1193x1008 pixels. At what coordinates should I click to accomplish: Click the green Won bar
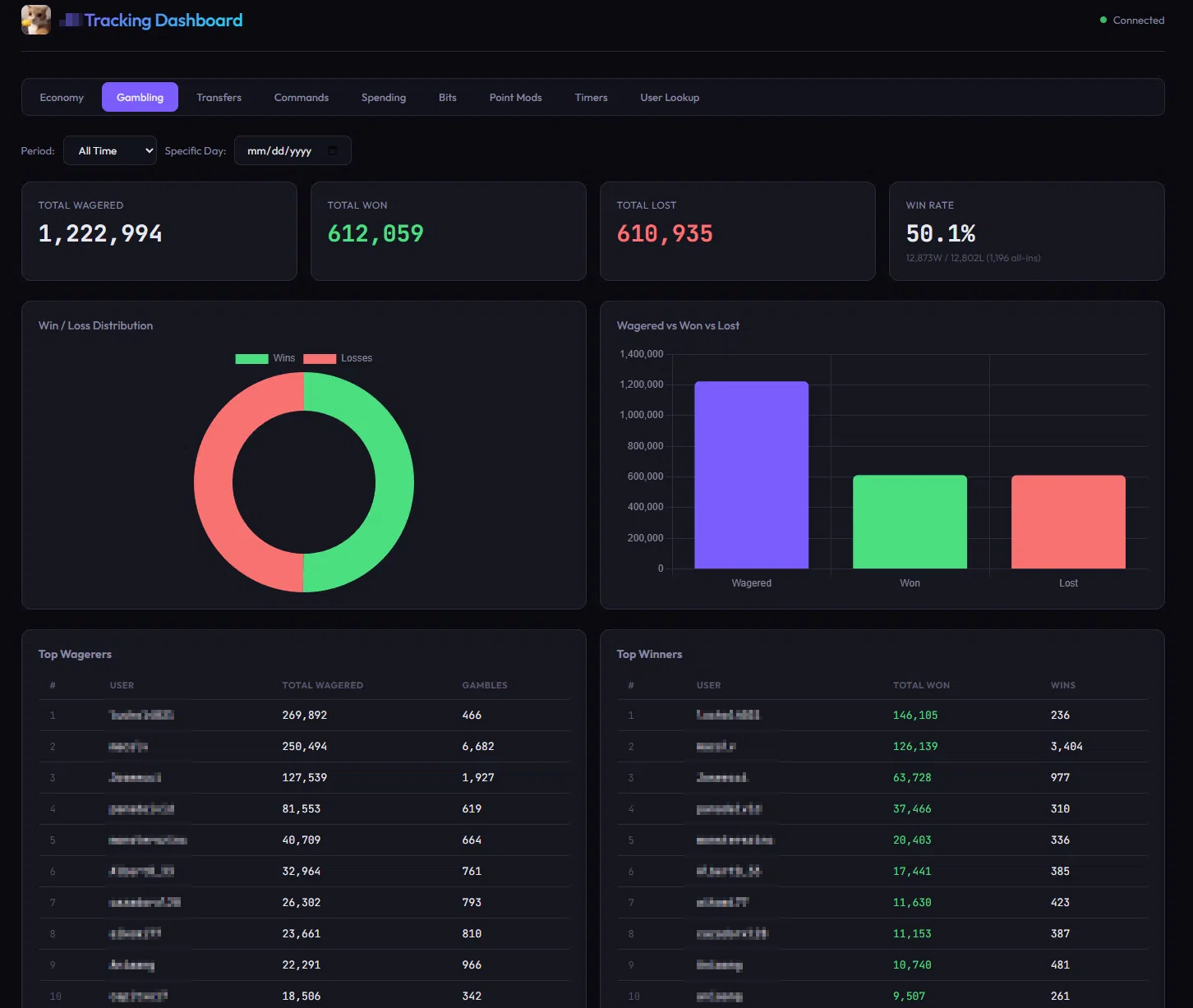point(910,522)
